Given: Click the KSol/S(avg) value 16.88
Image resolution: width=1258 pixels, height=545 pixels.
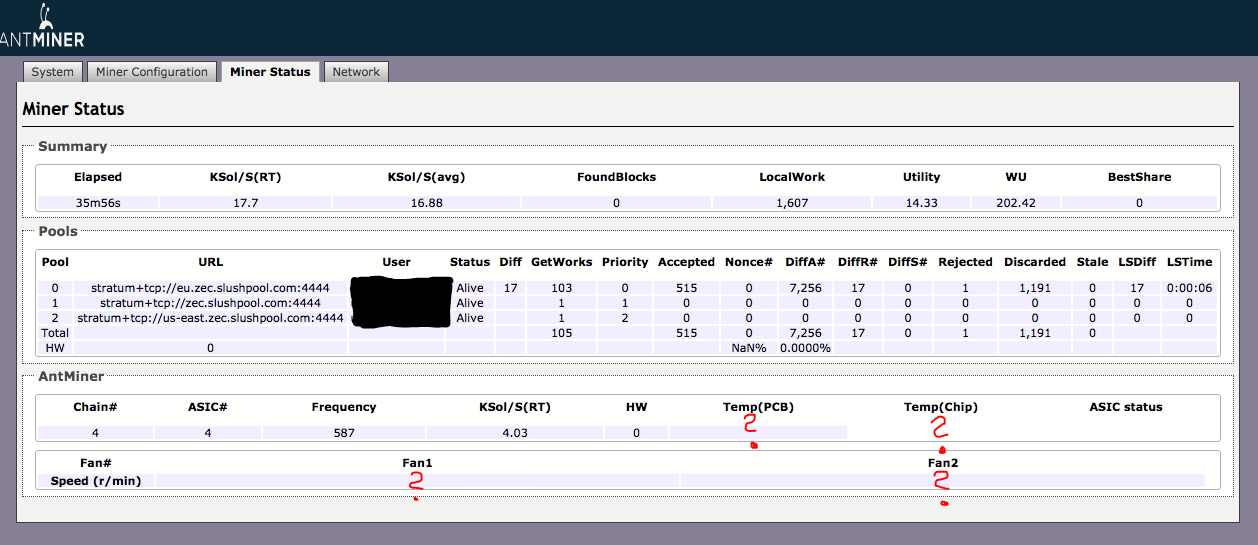Looking at the screenshot, I should pyautogui.click(x=426, y=203).
